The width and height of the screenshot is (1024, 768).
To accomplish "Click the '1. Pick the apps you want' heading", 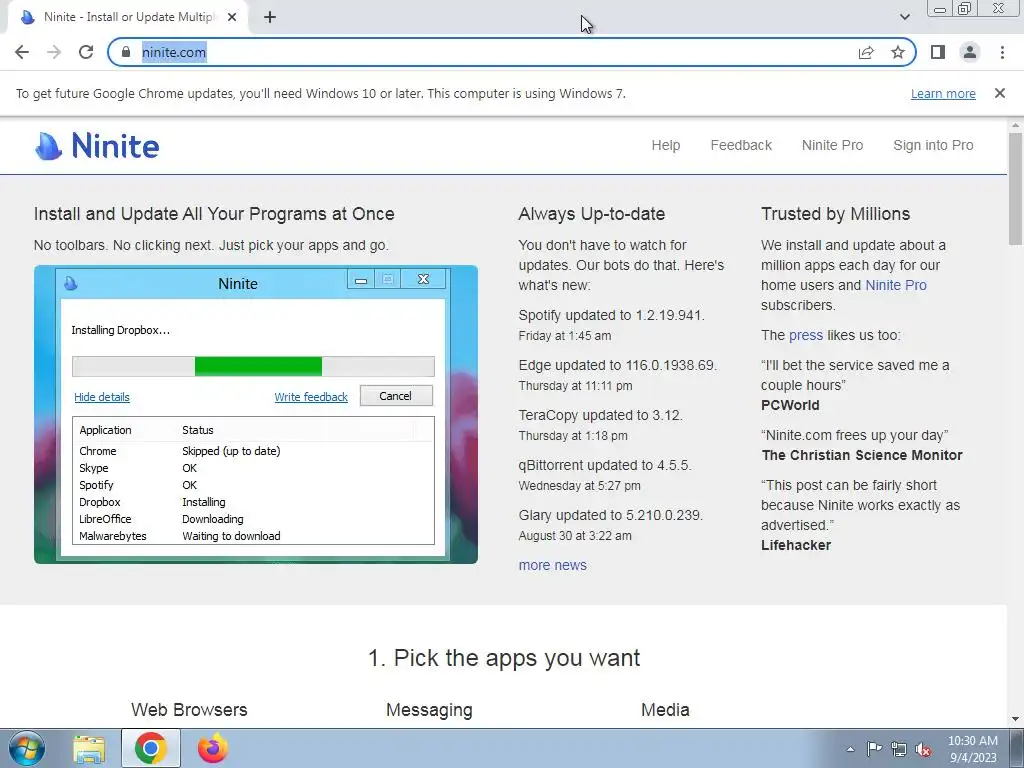I will 504,658.
